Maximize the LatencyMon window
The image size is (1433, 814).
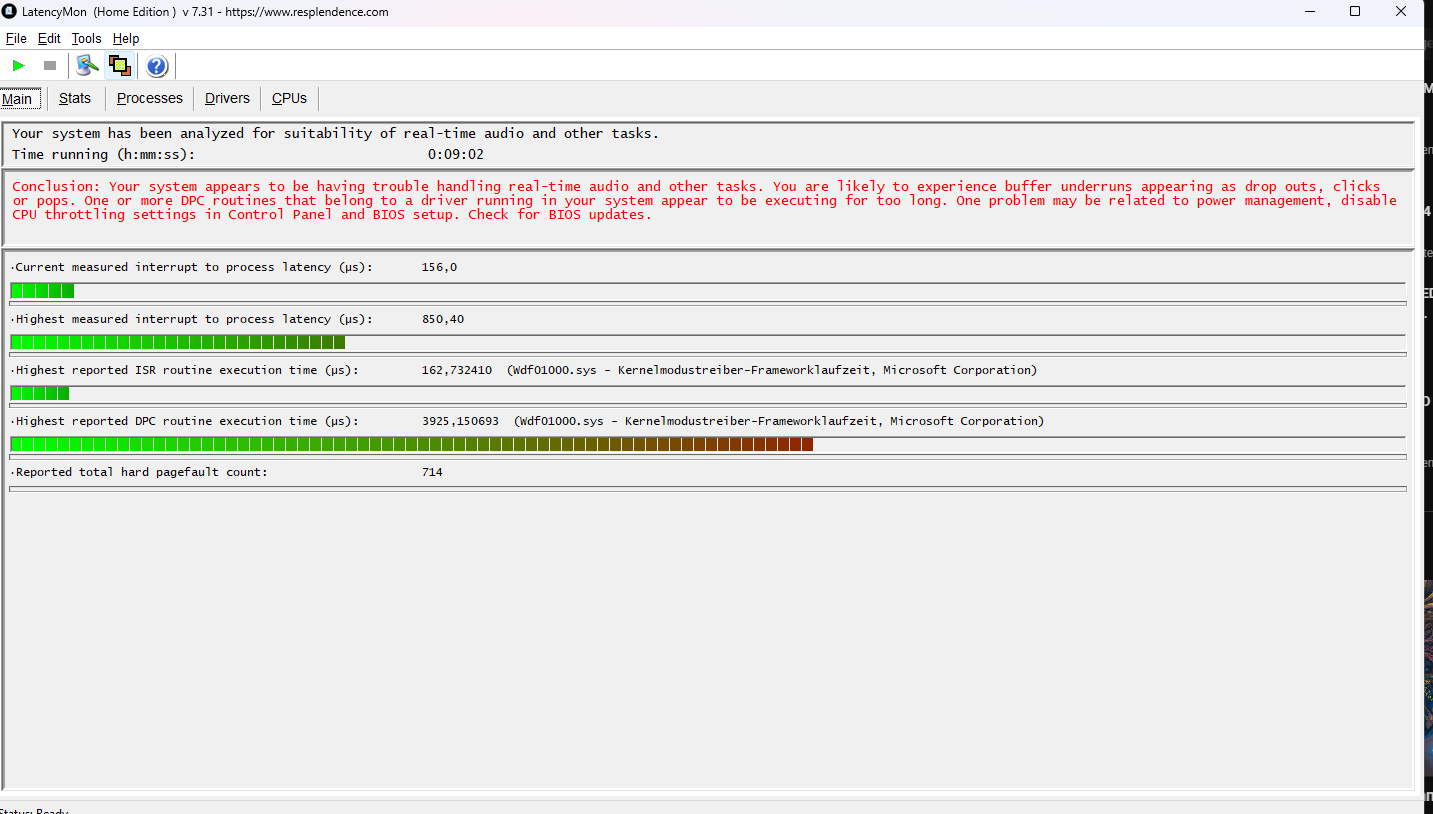(x=1355, y=12)
